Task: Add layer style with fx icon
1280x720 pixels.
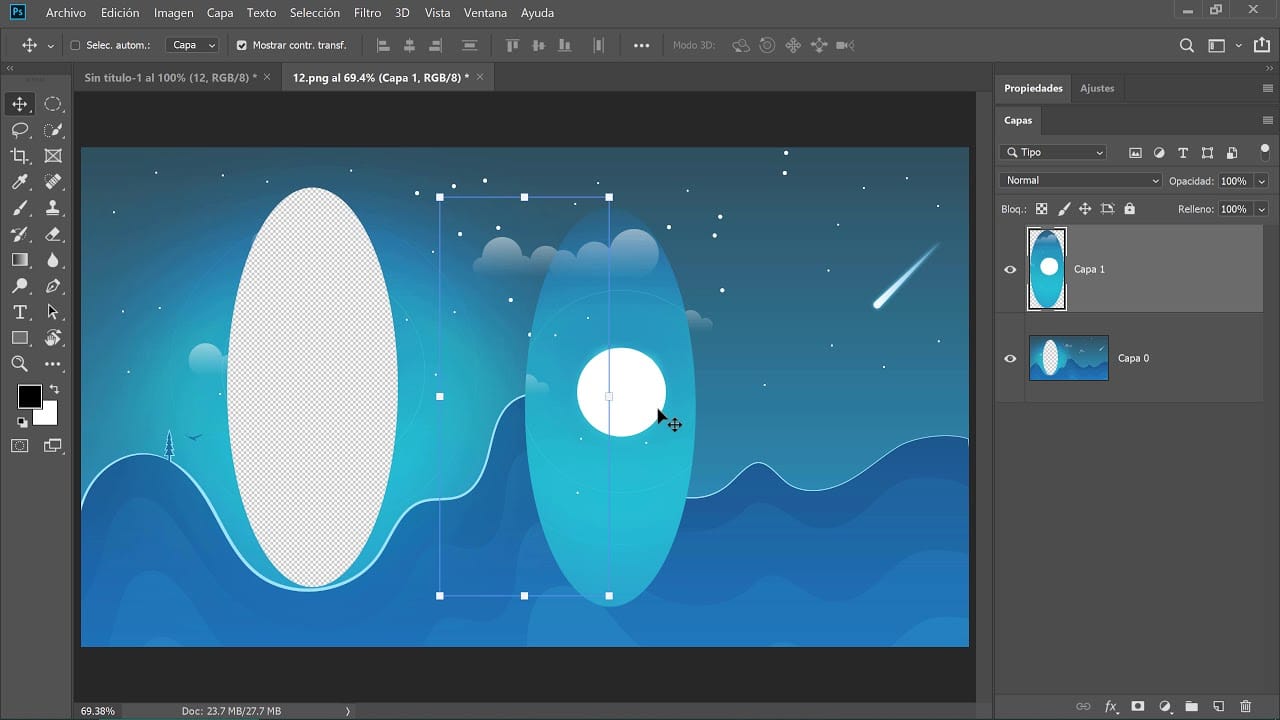Action: pyautogui.click(x=1110, y=707)
